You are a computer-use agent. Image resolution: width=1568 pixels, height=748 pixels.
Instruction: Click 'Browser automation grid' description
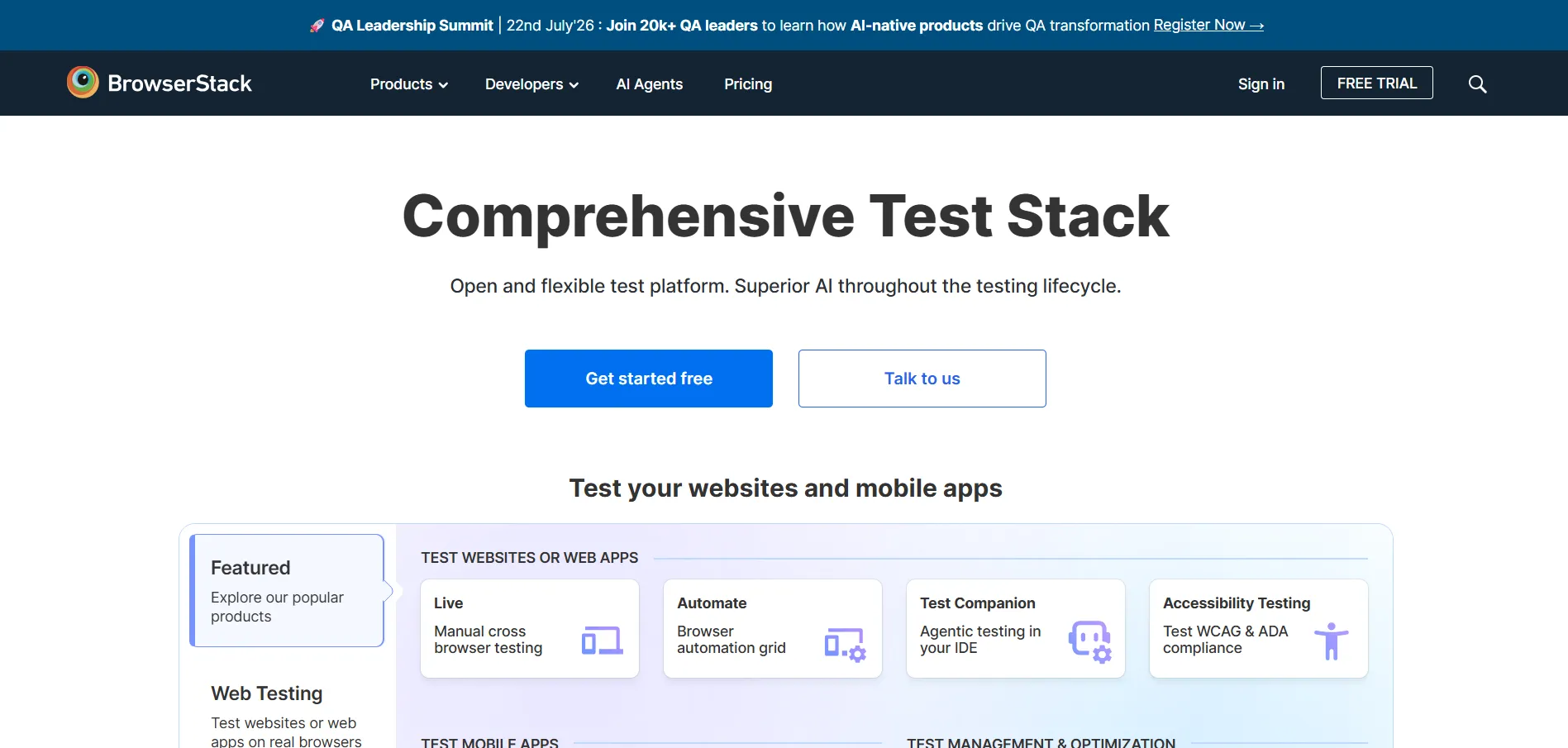(x=732, y=640)
